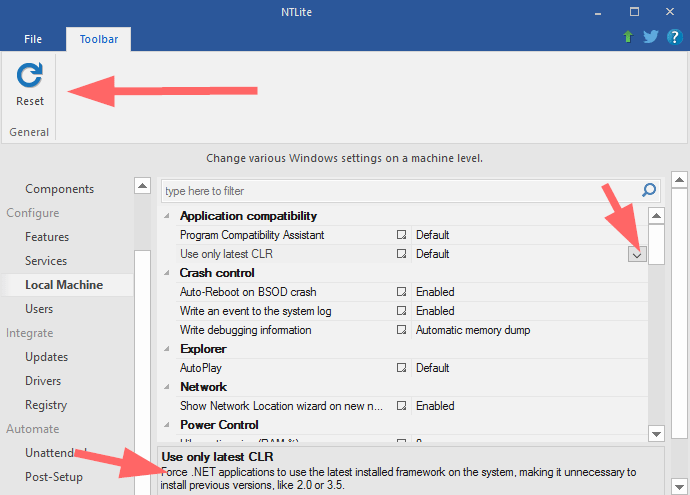Click the edit icon for Auto-Reboot on BSOD crash
The image size is (690, 495).
[x=401, y=292]
